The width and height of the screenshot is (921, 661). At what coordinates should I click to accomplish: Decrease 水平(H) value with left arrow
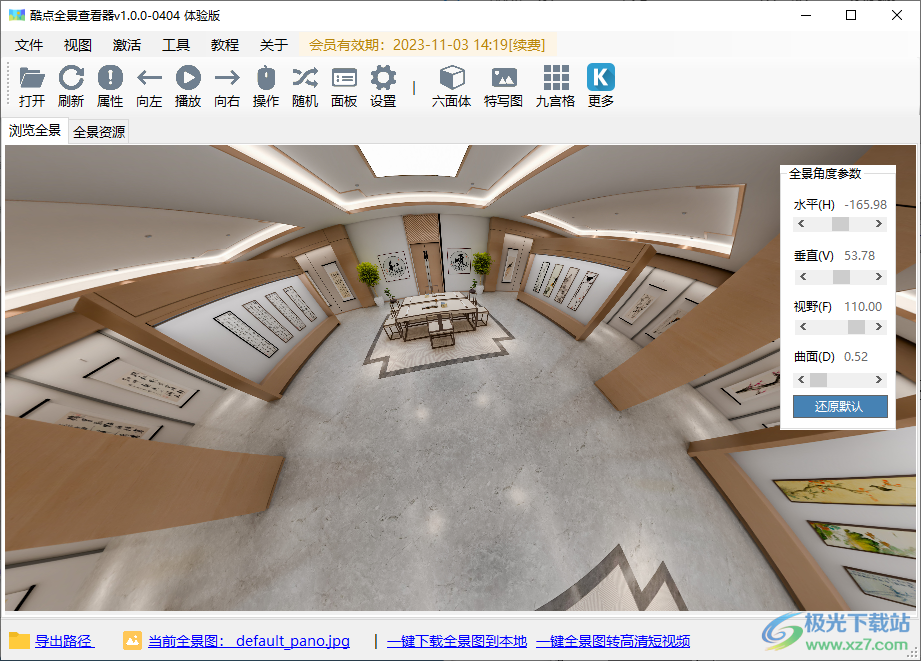point(801,224)
